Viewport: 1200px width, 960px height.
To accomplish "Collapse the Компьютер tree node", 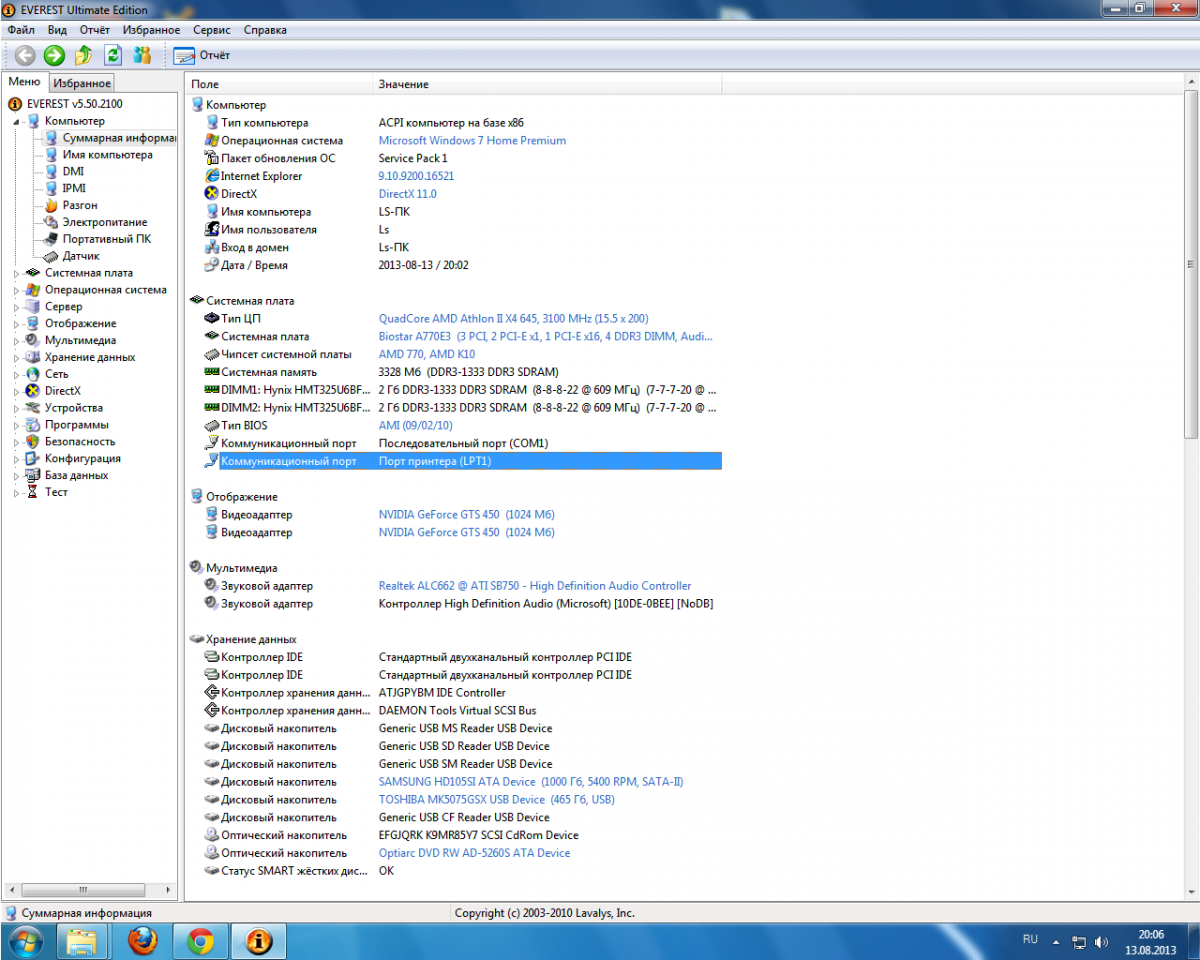I will pos(17,121).
